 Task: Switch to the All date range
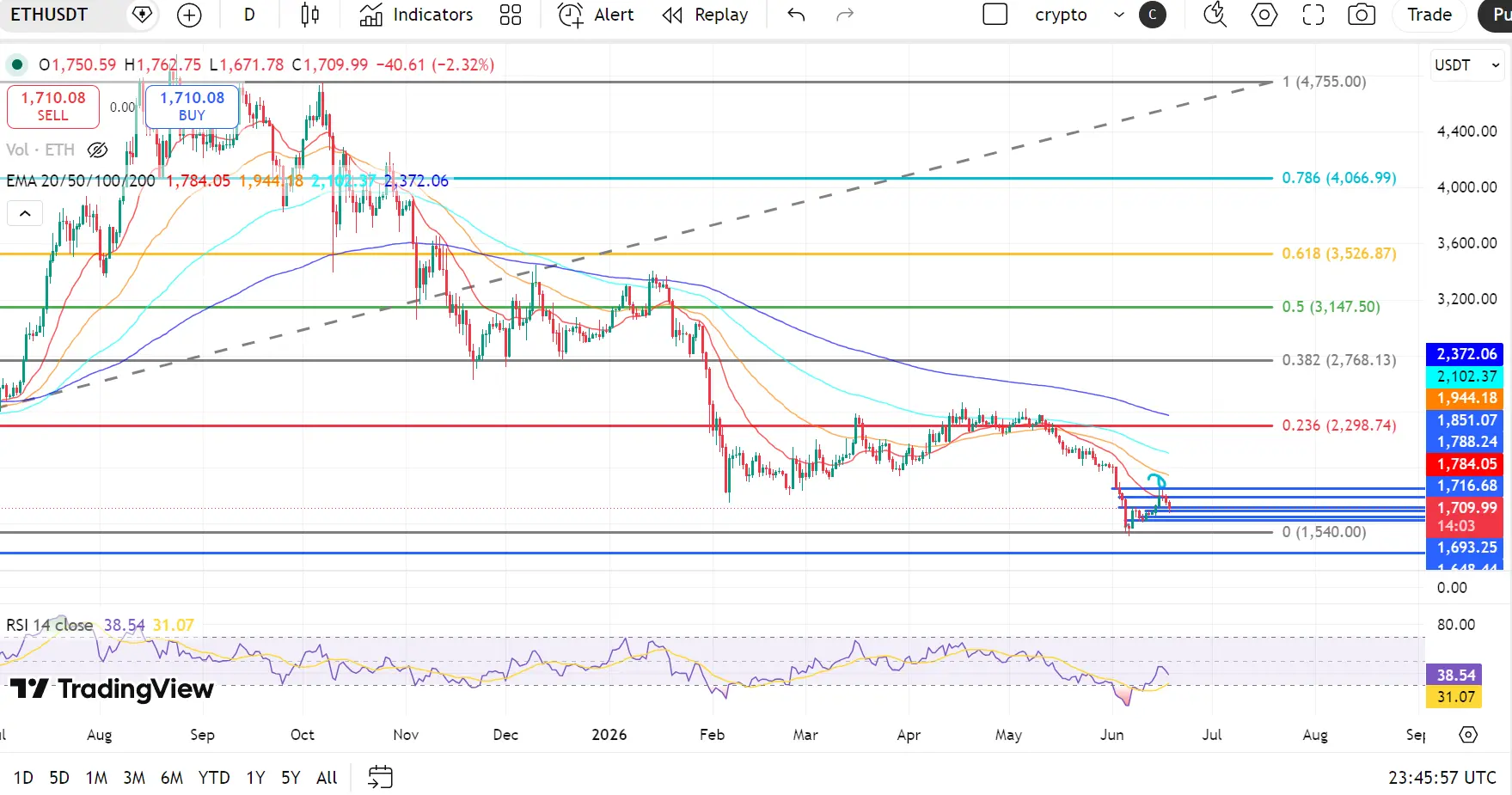[x=327, y=778]
